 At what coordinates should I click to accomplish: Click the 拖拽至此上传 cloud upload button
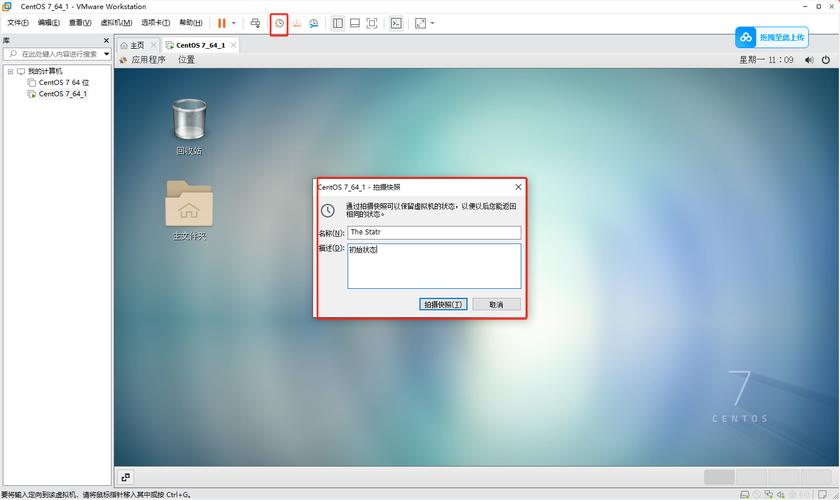coord(772,38)
